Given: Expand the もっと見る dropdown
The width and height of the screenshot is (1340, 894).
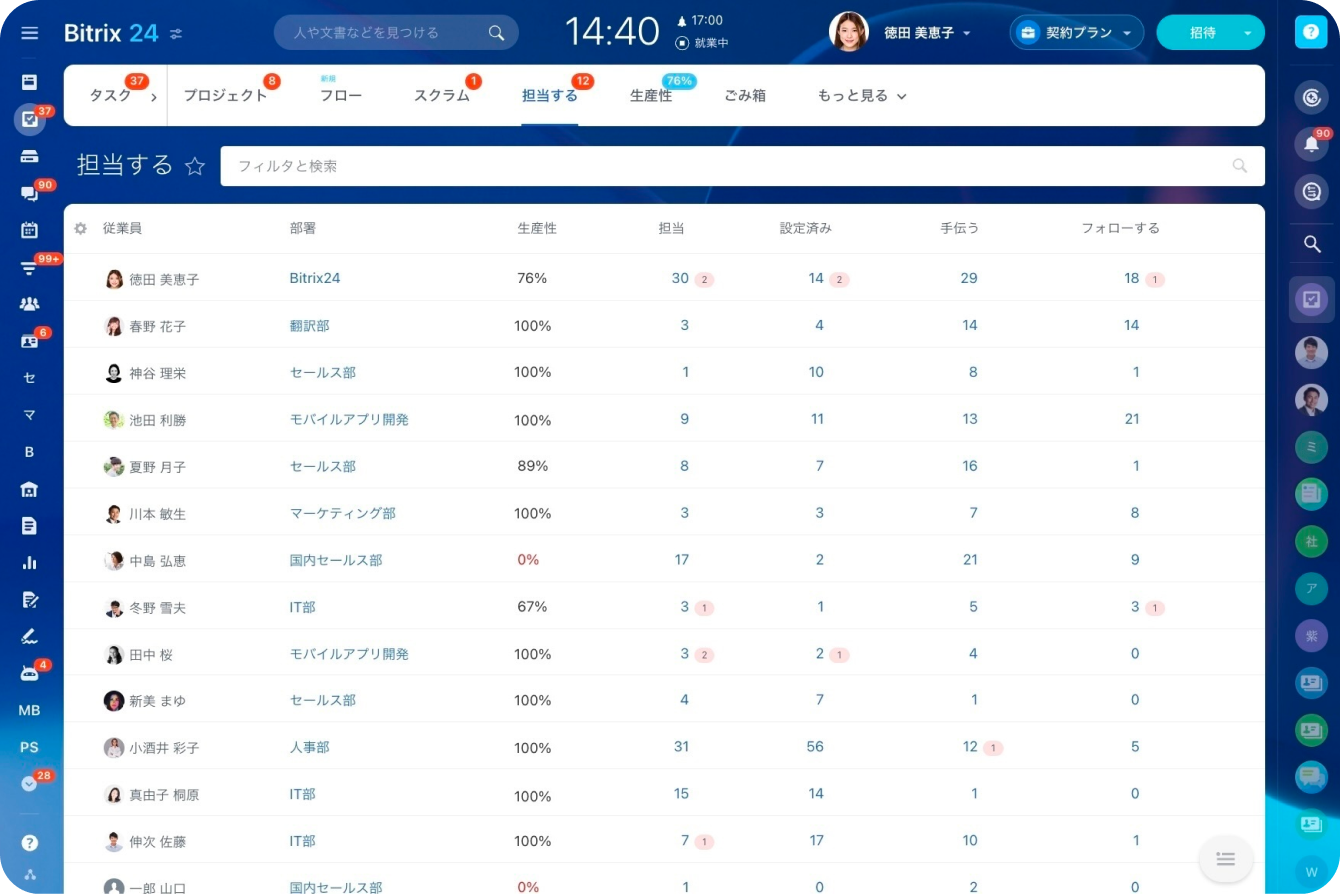Looking at the screenshot, I should tap(861, 96).
